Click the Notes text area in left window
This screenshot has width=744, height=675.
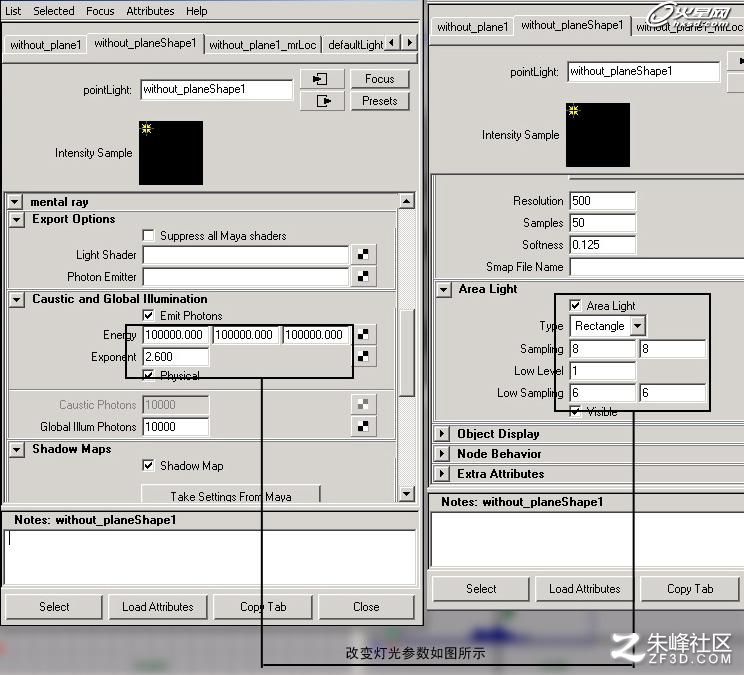pos(210,557)
